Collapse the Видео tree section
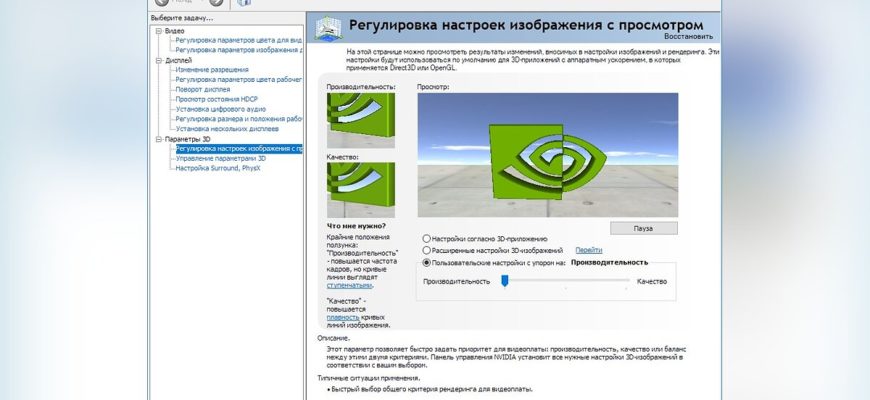Viewport: 870px width, 400px height. 159,31
